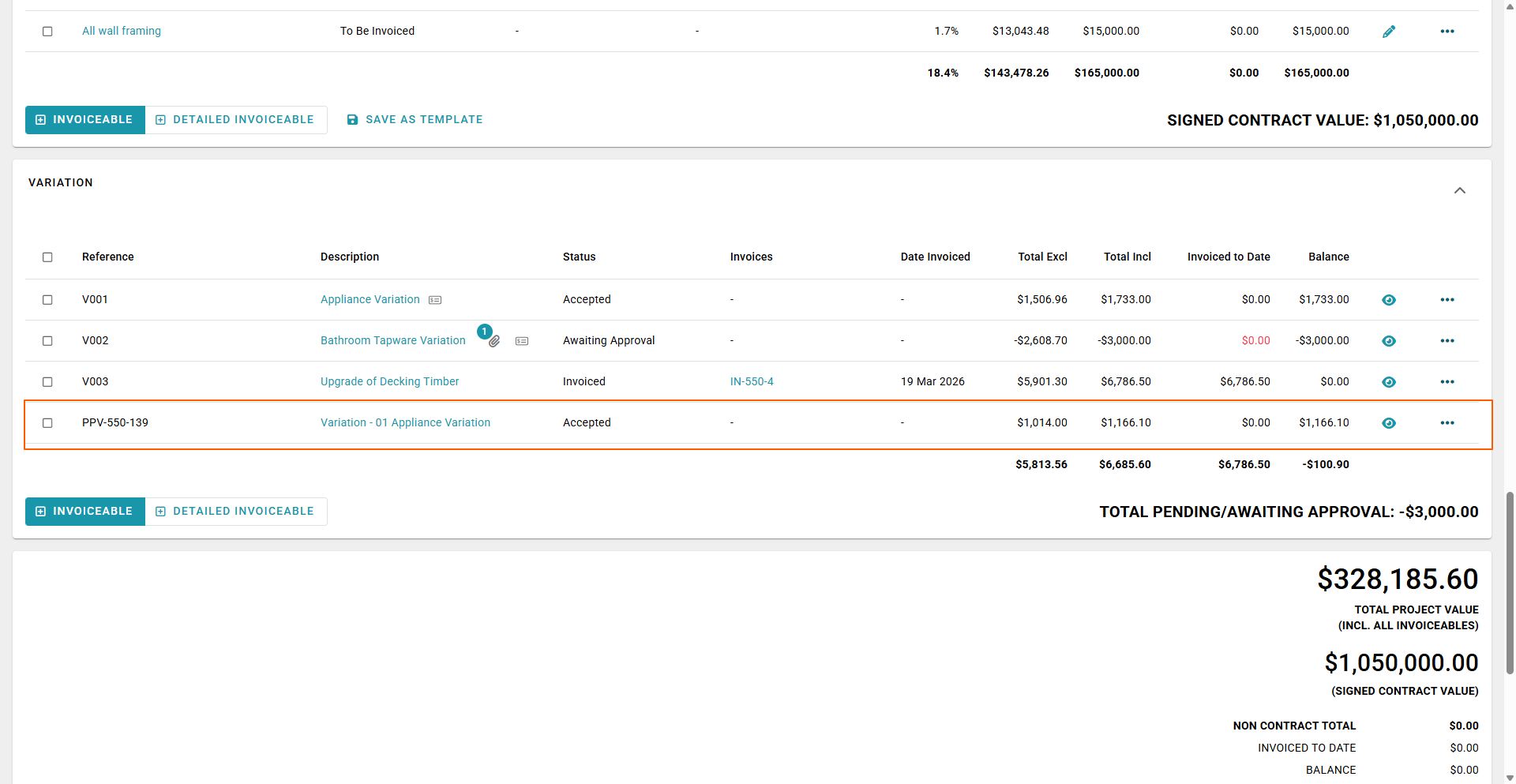The width and height of the screenshot is (1516, 784).
Task: Open the attachment paperclip on Bathroom Tapware Variation
Action: coord(494,342)
